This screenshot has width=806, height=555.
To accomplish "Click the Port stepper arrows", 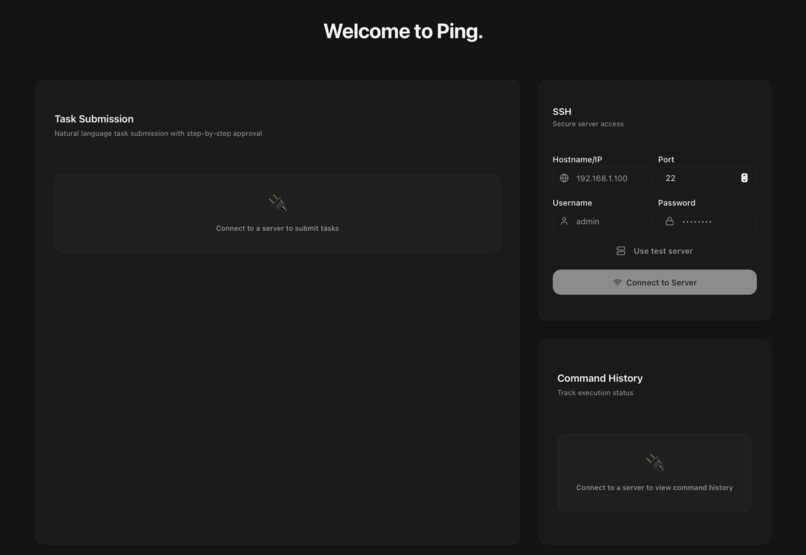I will tap(744, 178).
